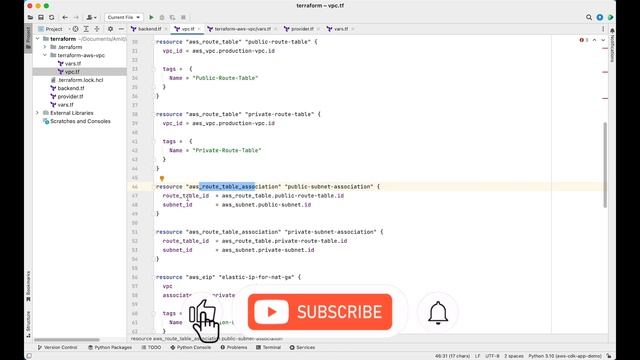This screenshot has width=640, height=360.
Task: Click the yellow intention light bulb
Action: pos(162,178)
